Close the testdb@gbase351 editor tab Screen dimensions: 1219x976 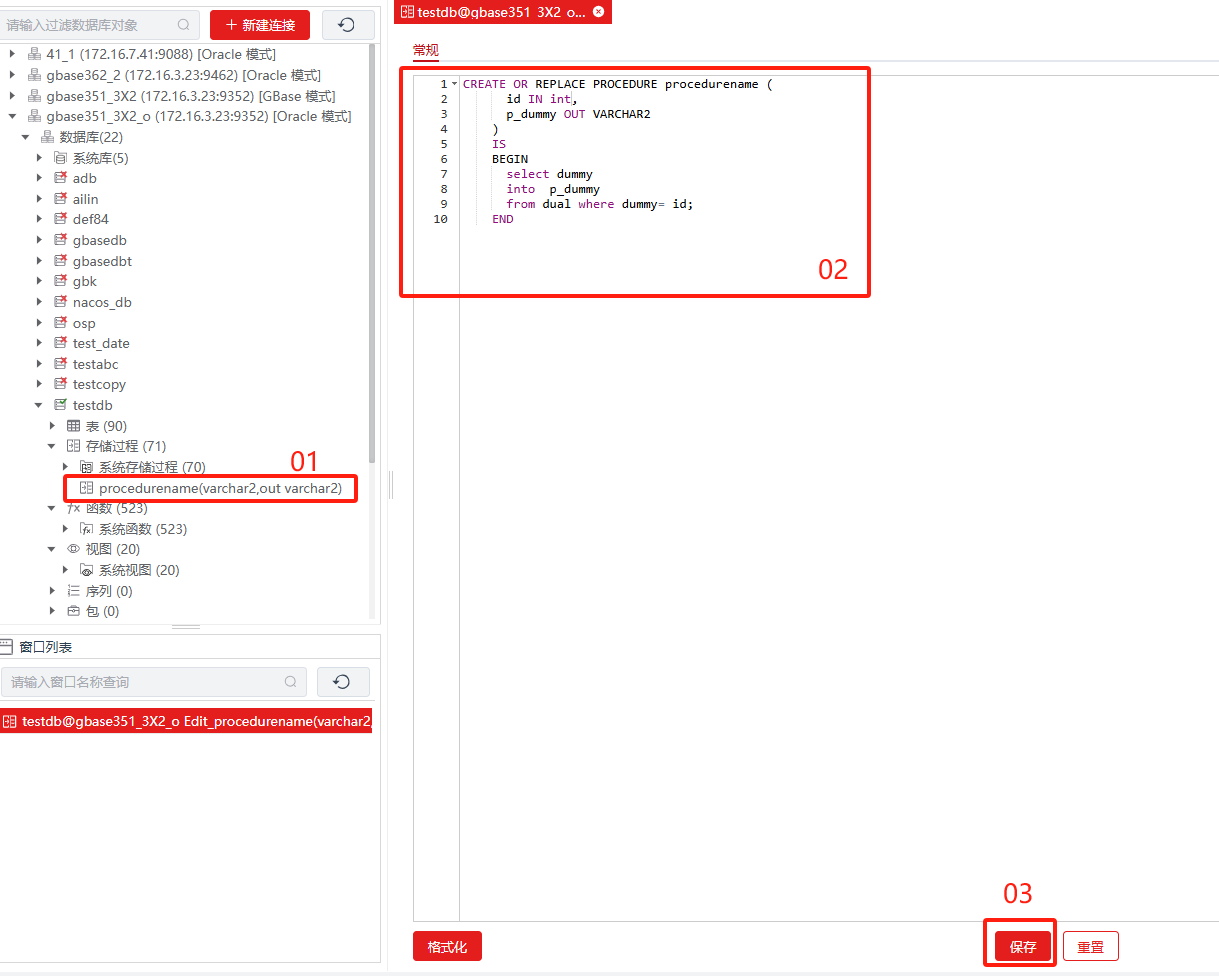click(x=598, y=12)
